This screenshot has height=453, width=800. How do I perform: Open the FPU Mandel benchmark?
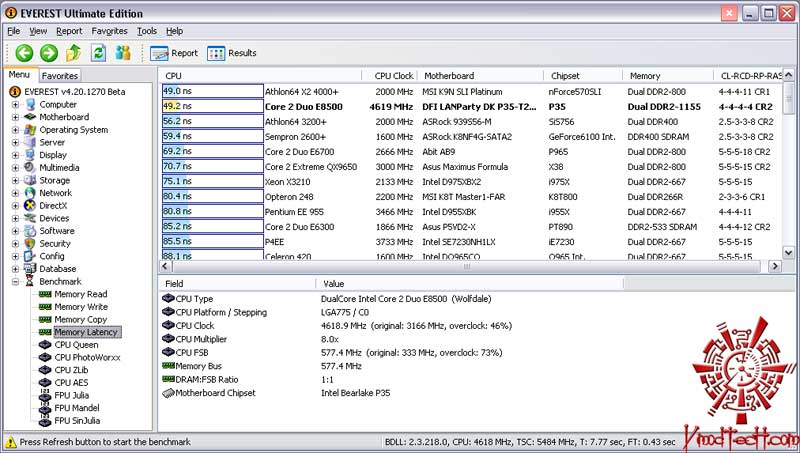point(77,408)
